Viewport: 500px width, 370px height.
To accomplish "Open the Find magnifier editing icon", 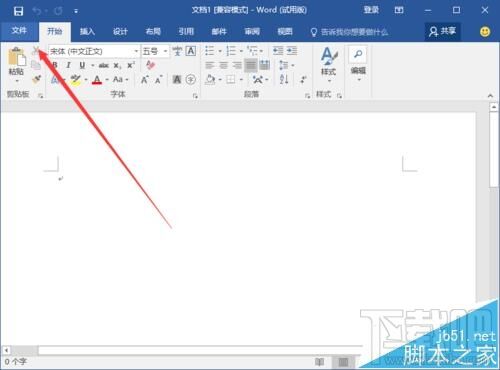I will click(358, 54).
